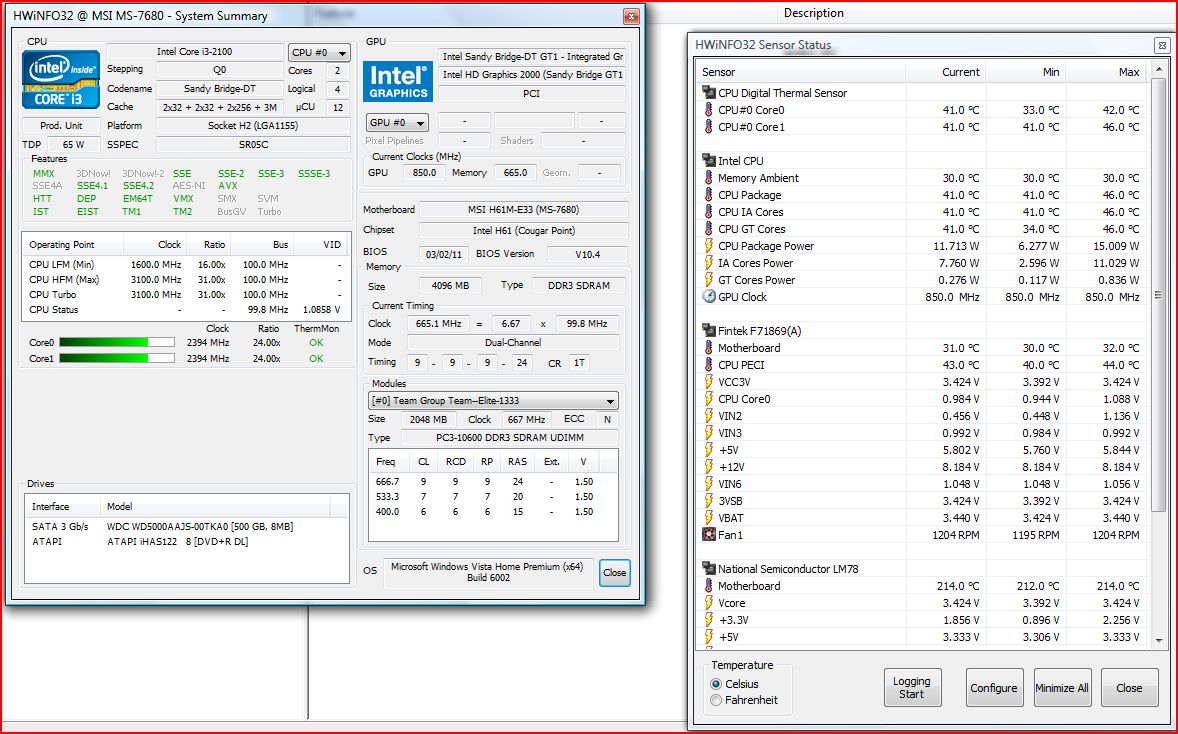
Task: Click lightning icon beside VIN6
Action: click(x=708, y=484)
